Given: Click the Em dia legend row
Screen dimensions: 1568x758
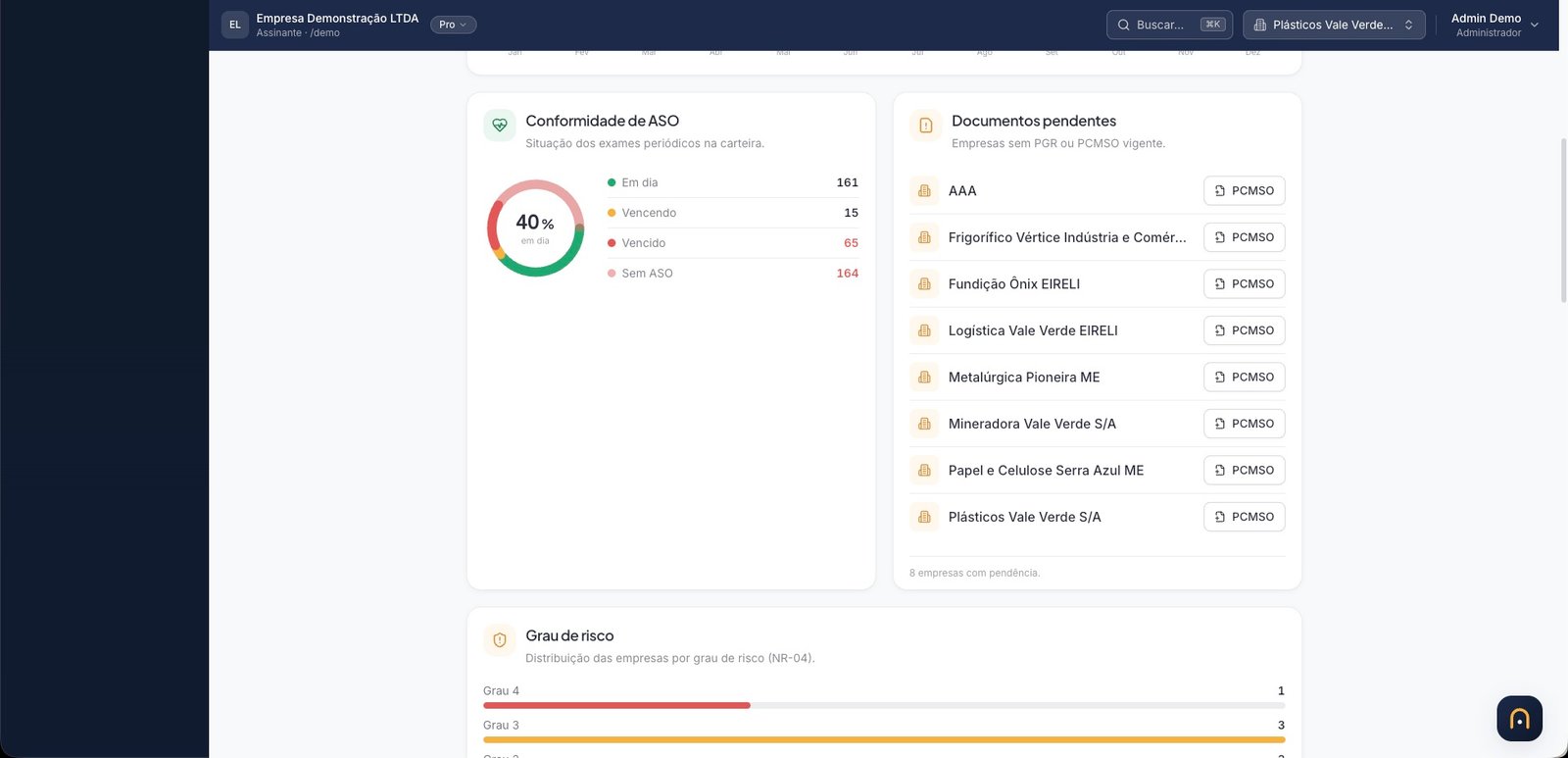Looking at the screenshot, I should tap(733, 182).
